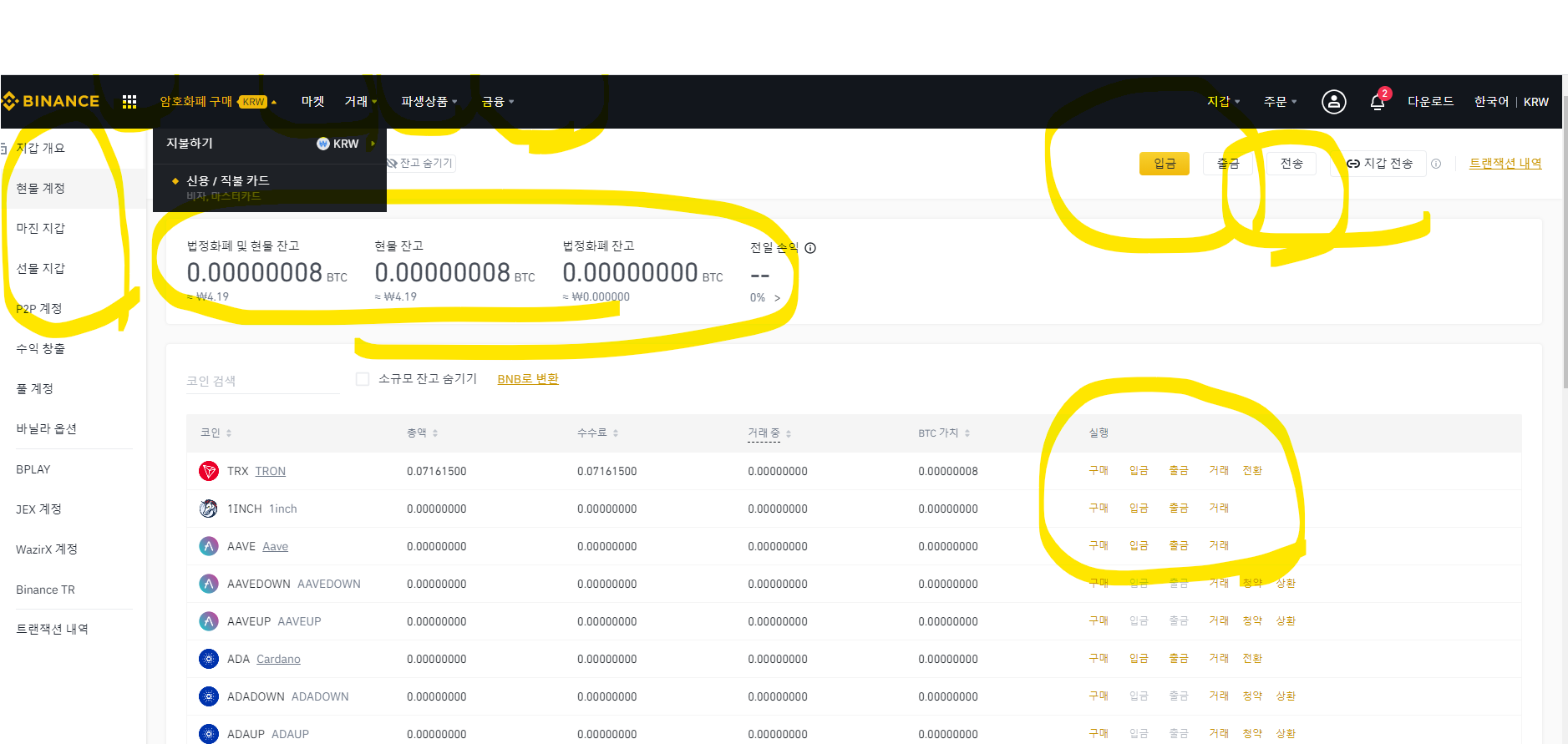The width and height of the screenshot is (1568, 744).
Task: Click 청약 in the AAVEDOWN row
Action: (1252, 584)
